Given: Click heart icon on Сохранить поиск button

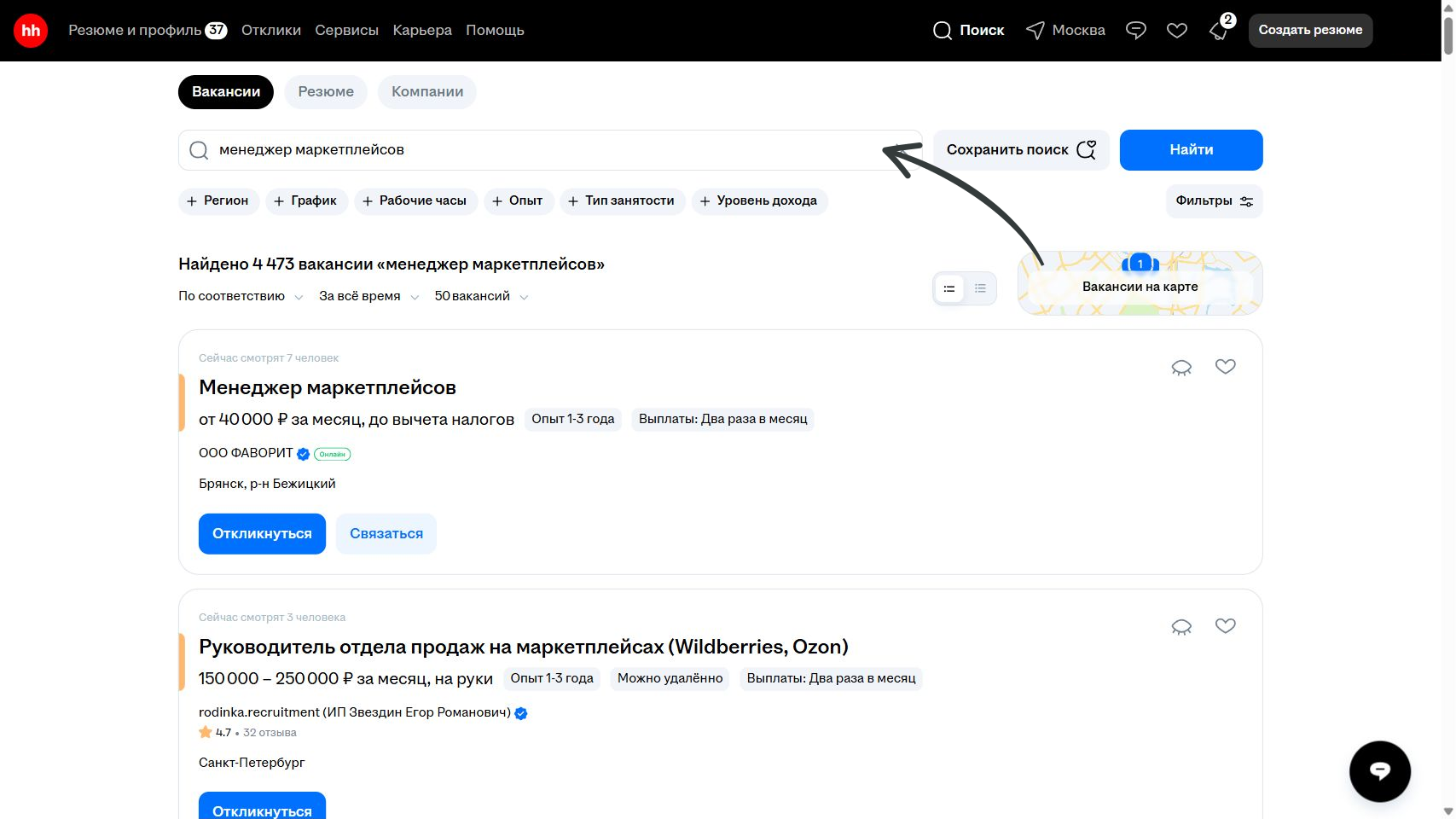Looking at the screenshot, I should tap(1086, 149).
